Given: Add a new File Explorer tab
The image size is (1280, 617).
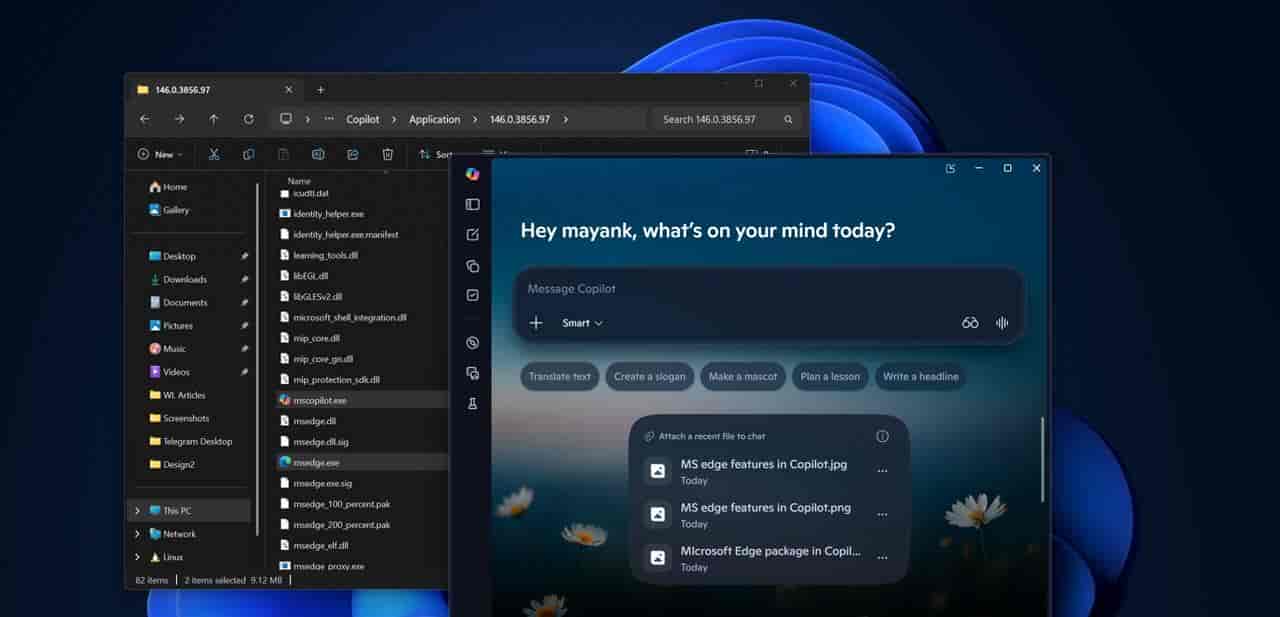Looking at the screenshot, I should click(320, 89).
